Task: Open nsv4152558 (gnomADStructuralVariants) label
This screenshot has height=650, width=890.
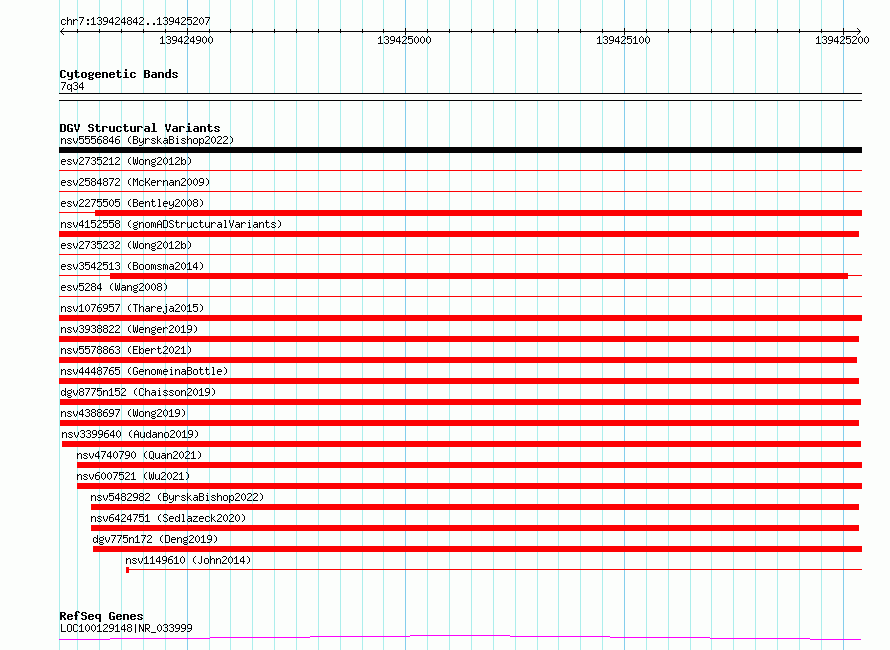Action: 171,224
